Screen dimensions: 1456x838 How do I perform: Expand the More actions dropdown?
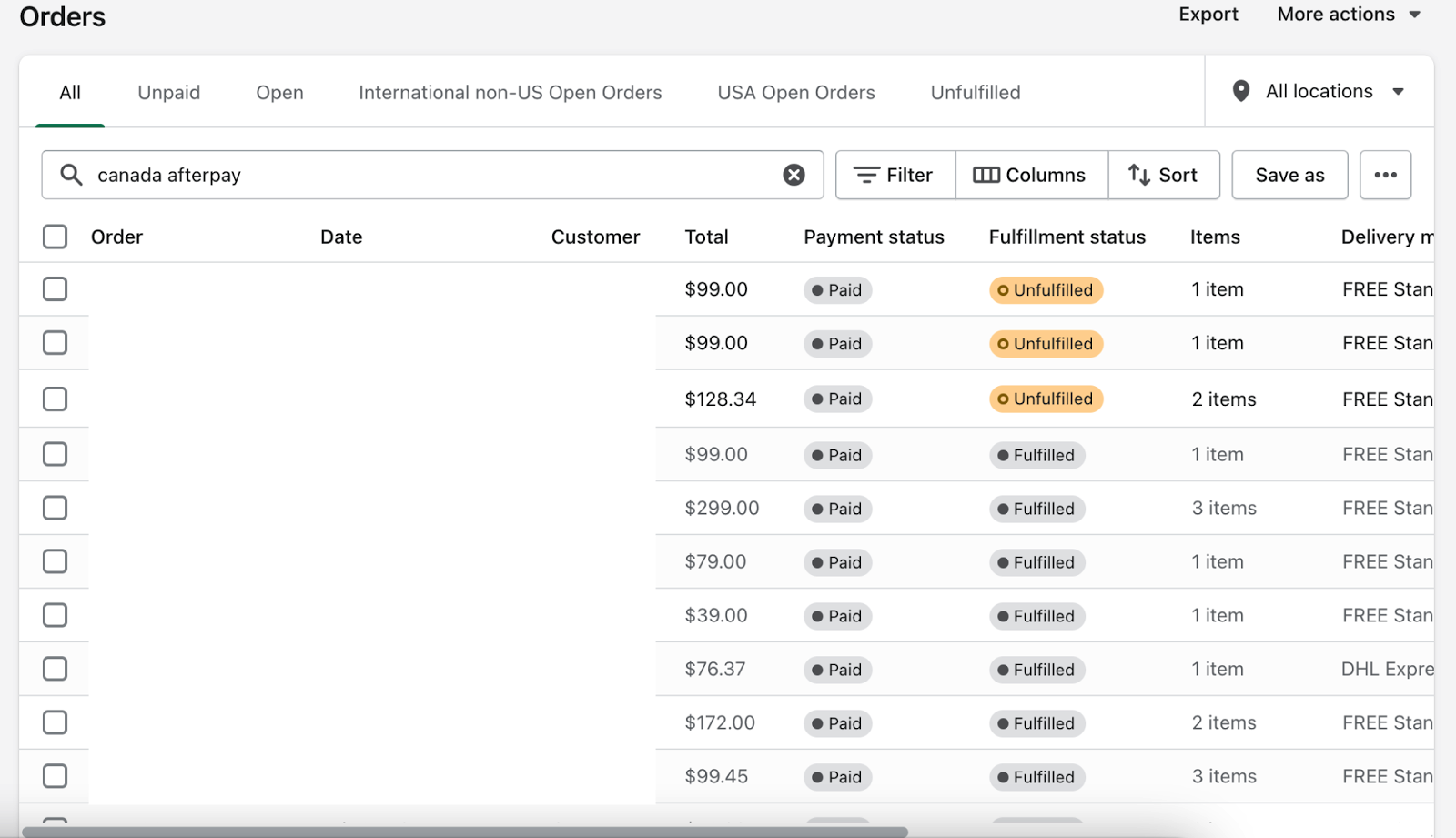pos(1349,15)
